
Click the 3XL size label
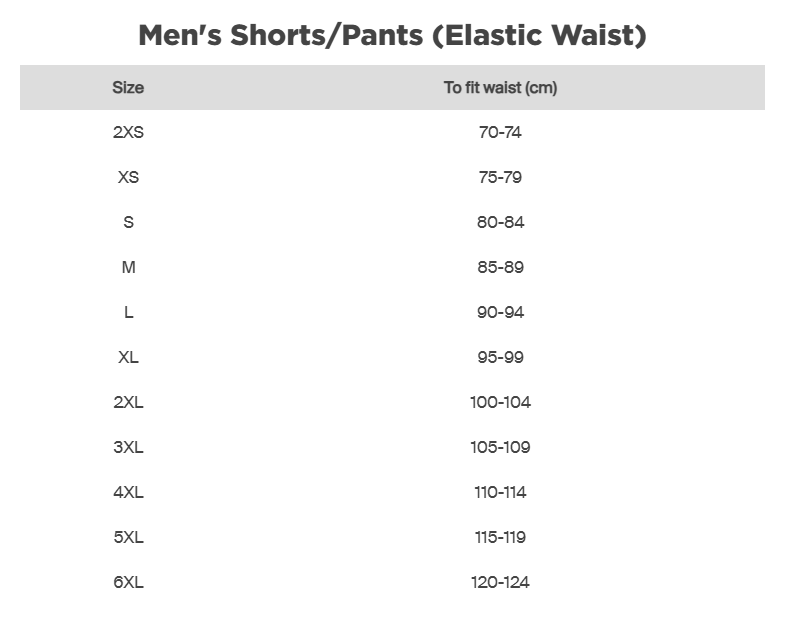point(128,447)
